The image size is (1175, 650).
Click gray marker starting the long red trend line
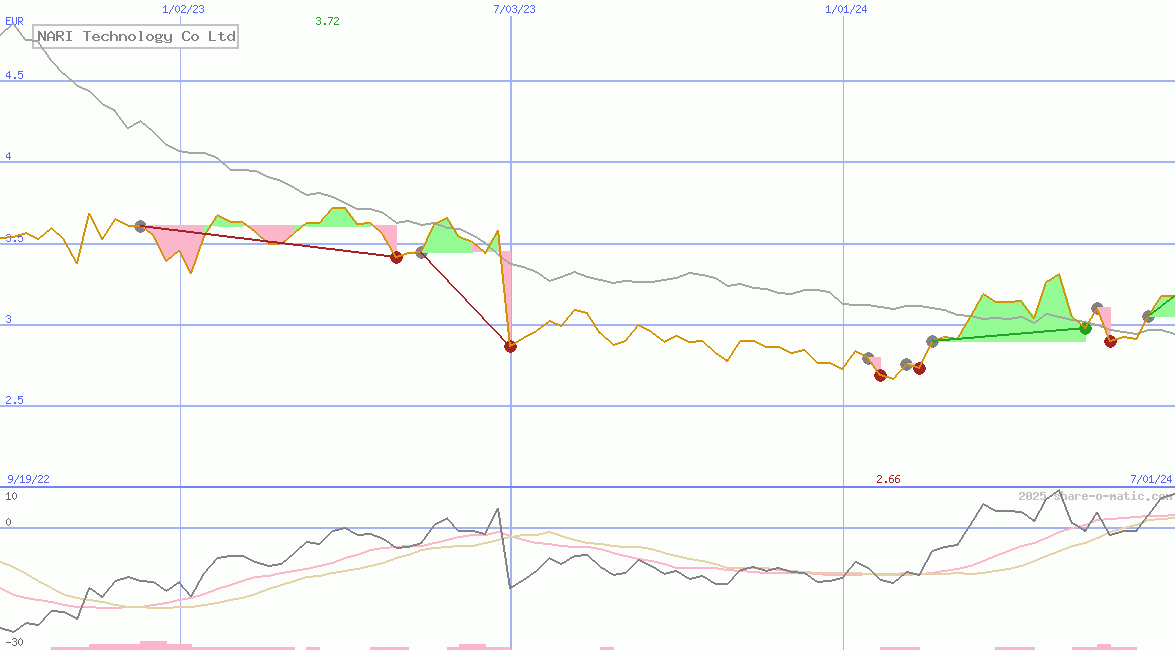[x=140, y=226]
